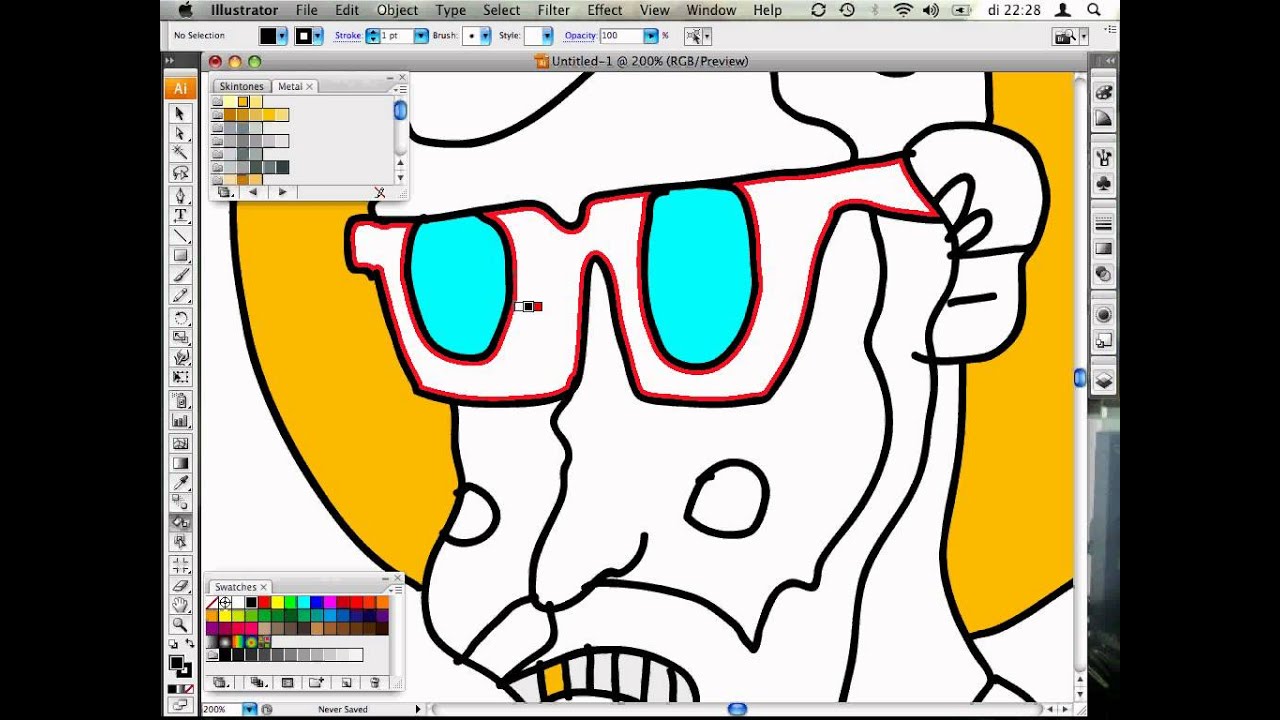Select the Eraser tool
Screen dimensions: 1280x720
click(x=181, y=585)
